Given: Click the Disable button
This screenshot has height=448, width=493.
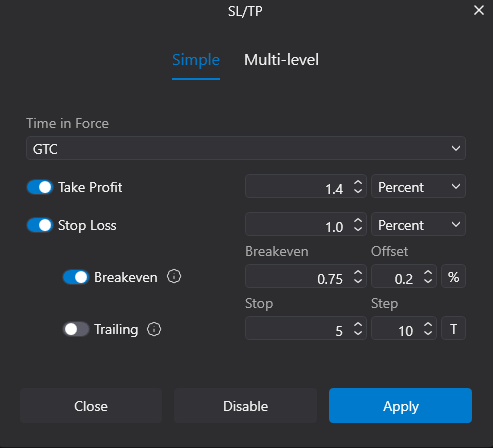Looking at the screenshot, I should (245, 405).
